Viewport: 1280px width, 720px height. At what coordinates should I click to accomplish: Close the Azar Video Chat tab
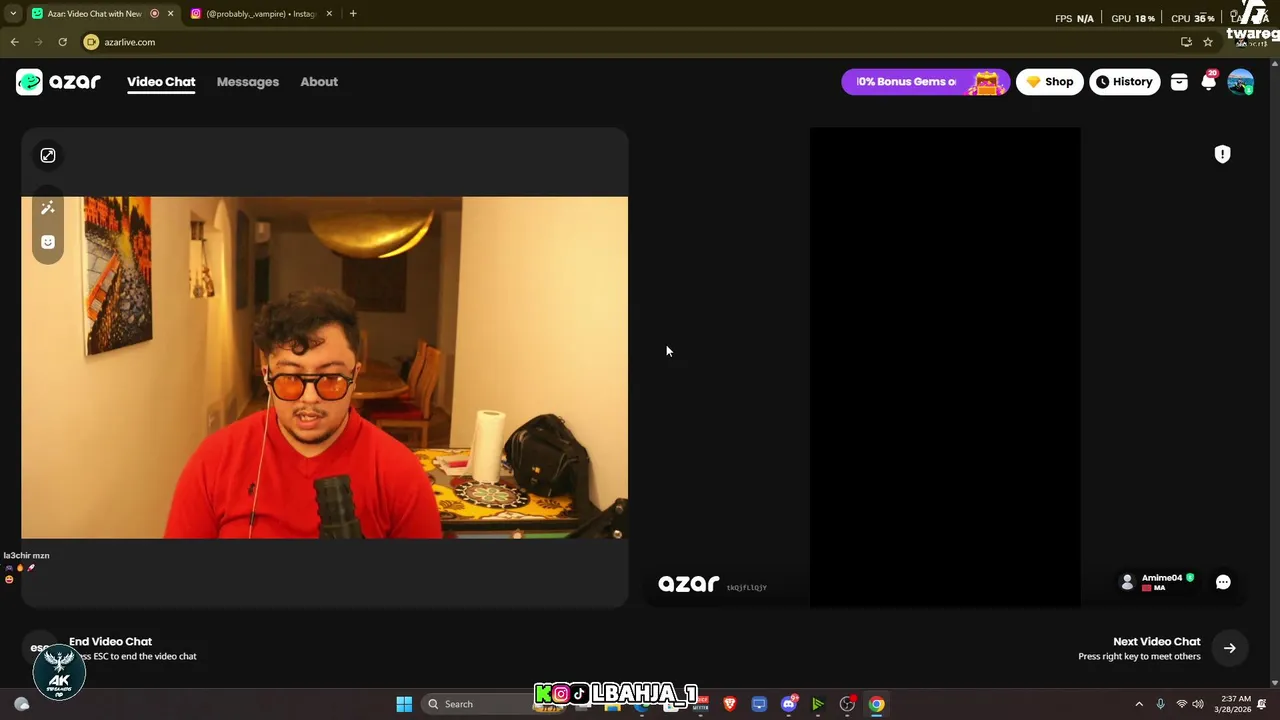click(x=170, y=14)
